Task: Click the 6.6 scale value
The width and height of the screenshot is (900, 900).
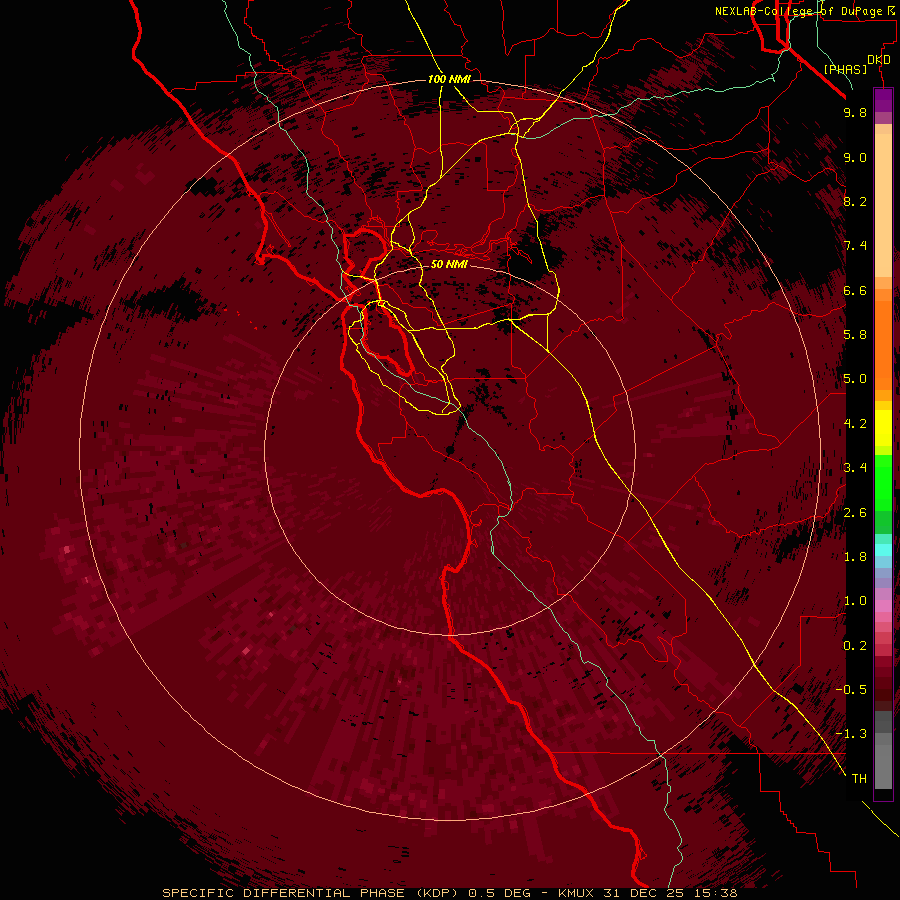Action: pos(855,290)
